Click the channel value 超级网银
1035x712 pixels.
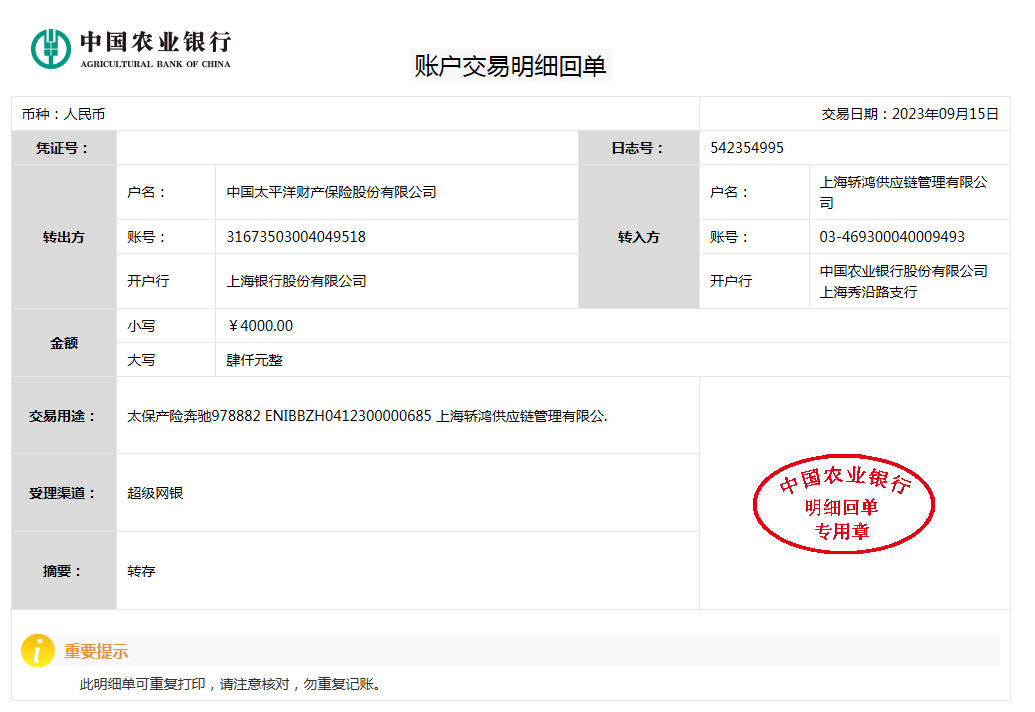155,493
